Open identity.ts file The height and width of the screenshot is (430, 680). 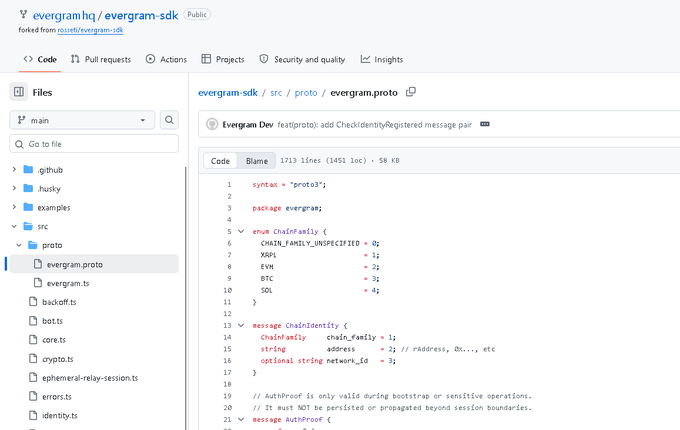(60, 415)
